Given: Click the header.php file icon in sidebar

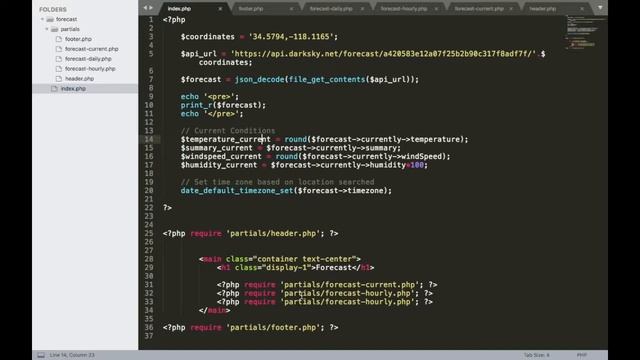Looking at the screenshot, I should coord(59,78).
